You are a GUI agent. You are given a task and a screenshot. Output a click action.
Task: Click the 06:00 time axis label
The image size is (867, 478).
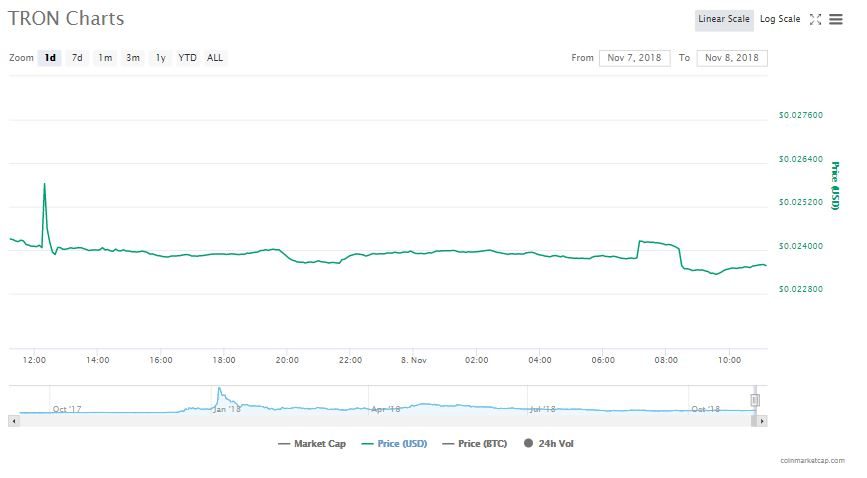tap(603, 360)
